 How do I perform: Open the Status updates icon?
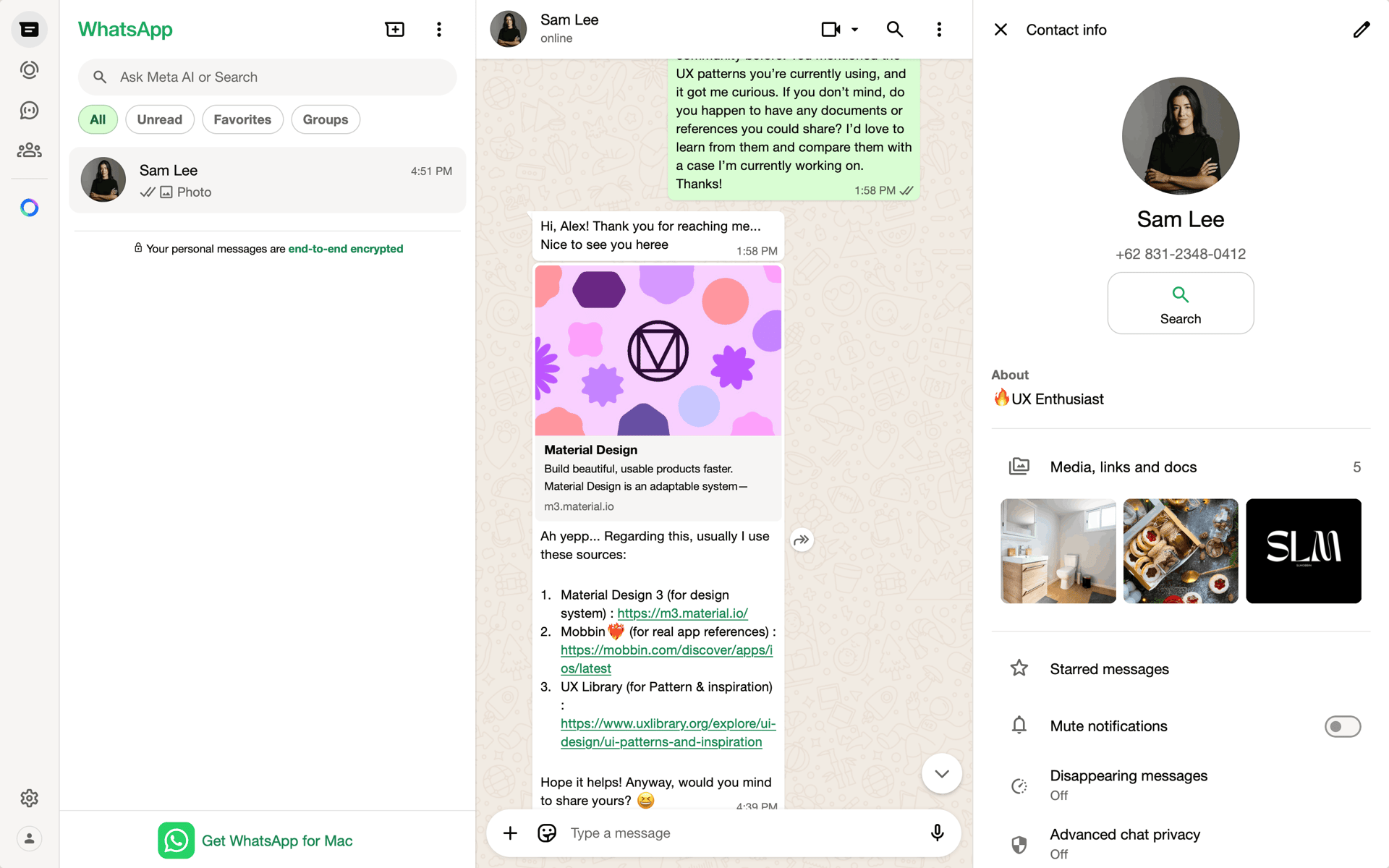29,70
